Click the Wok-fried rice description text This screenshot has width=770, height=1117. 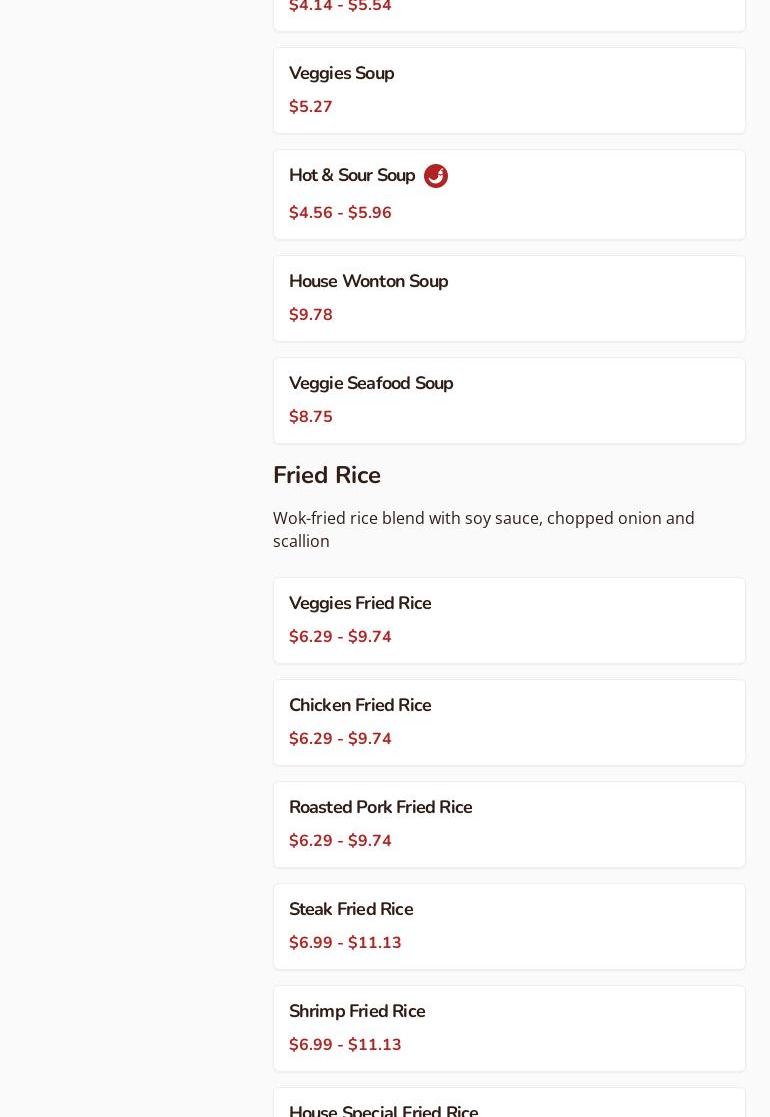click(484, 529)
